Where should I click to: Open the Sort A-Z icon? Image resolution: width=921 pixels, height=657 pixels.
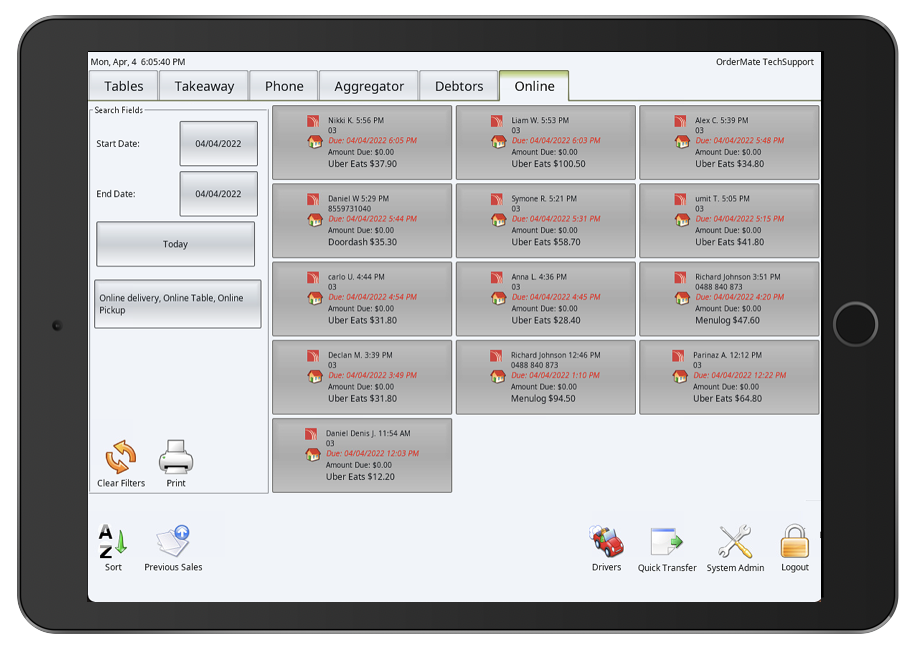pyautogui.click(x=113, y=543)
